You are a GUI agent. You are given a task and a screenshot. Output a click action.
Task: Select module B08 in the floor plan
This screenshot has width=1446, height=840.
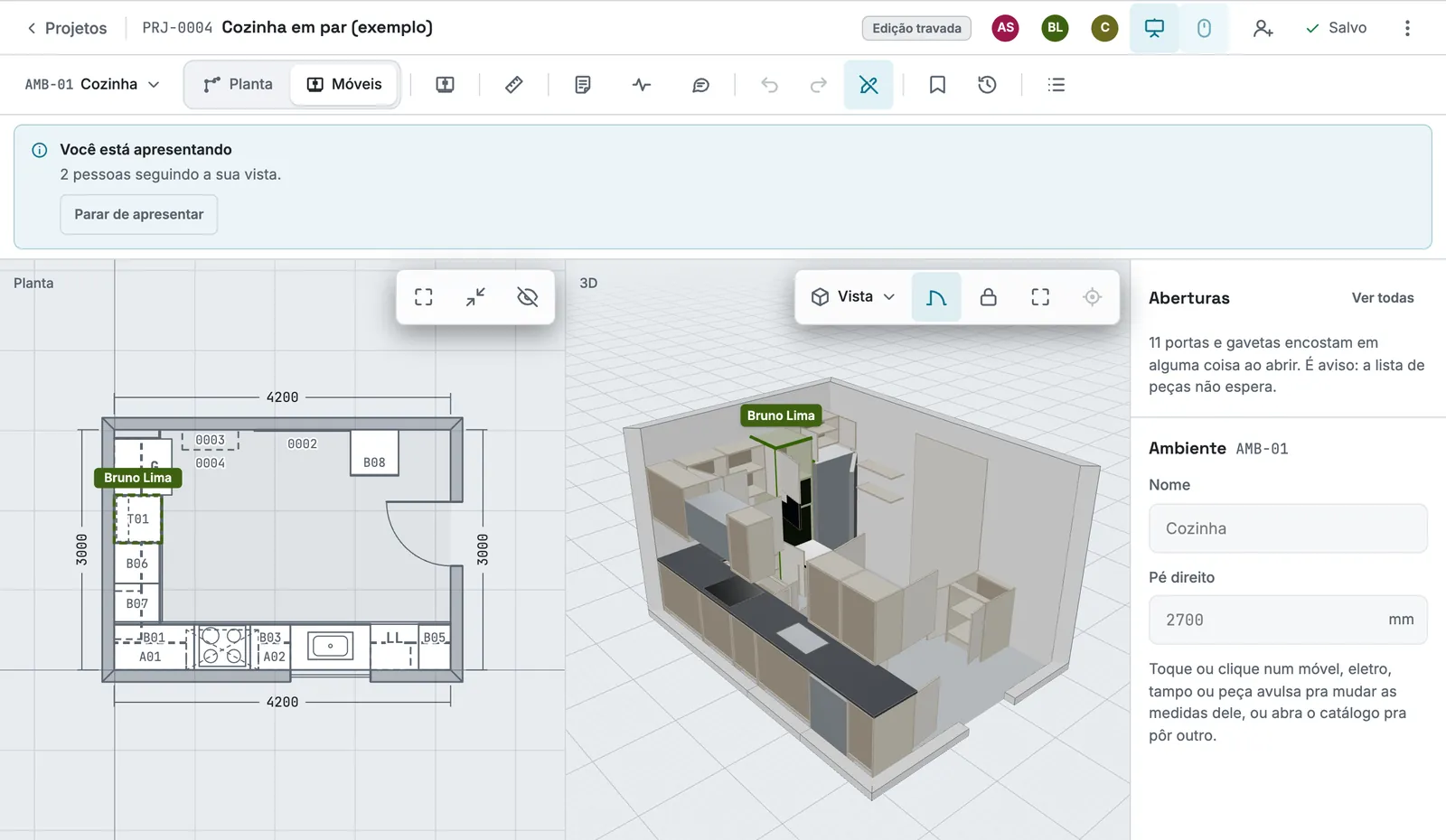coord(374,453)
